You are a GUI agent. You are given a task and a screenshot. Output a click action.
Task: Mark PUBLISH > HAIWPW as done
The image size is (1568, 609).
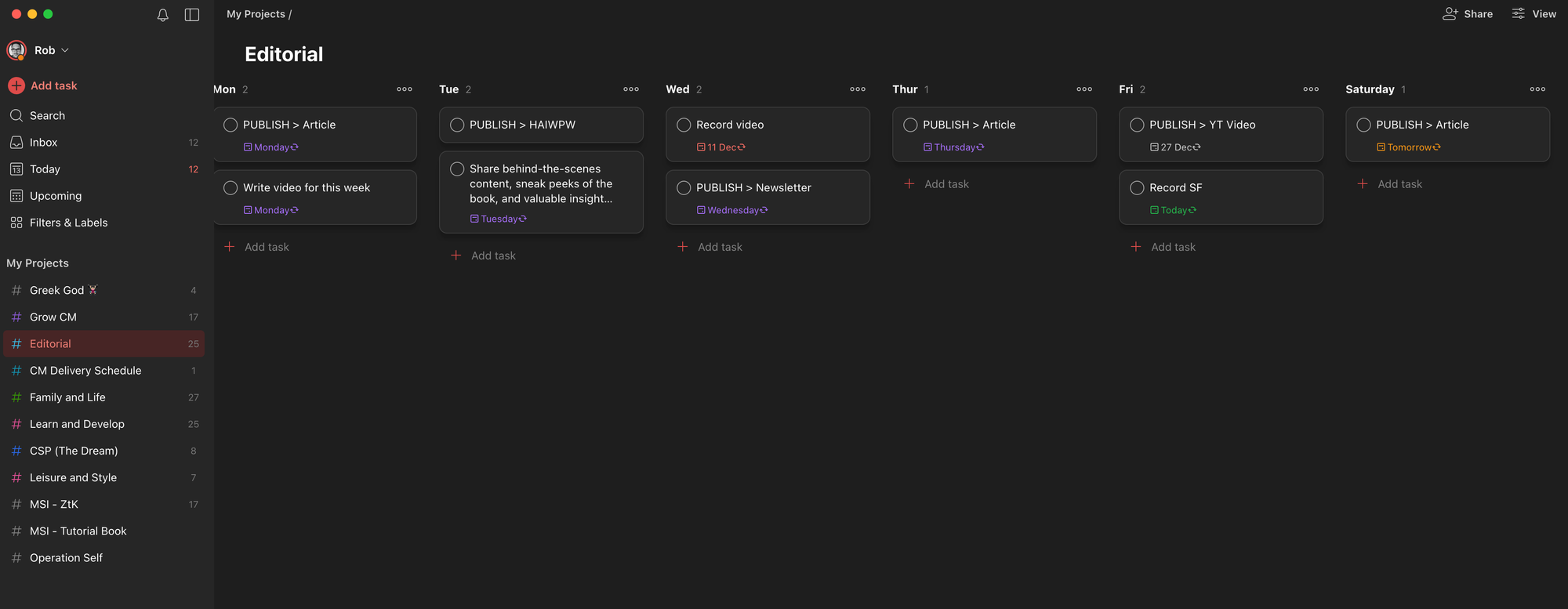(457, 125)
